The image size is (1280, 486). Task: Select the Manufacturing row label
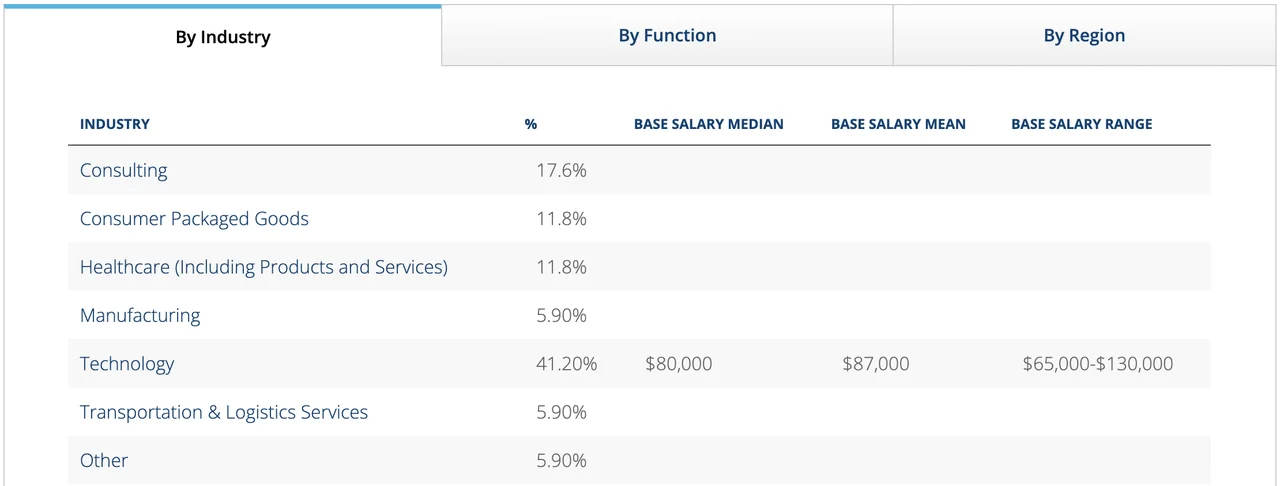(x=140, y=316)
